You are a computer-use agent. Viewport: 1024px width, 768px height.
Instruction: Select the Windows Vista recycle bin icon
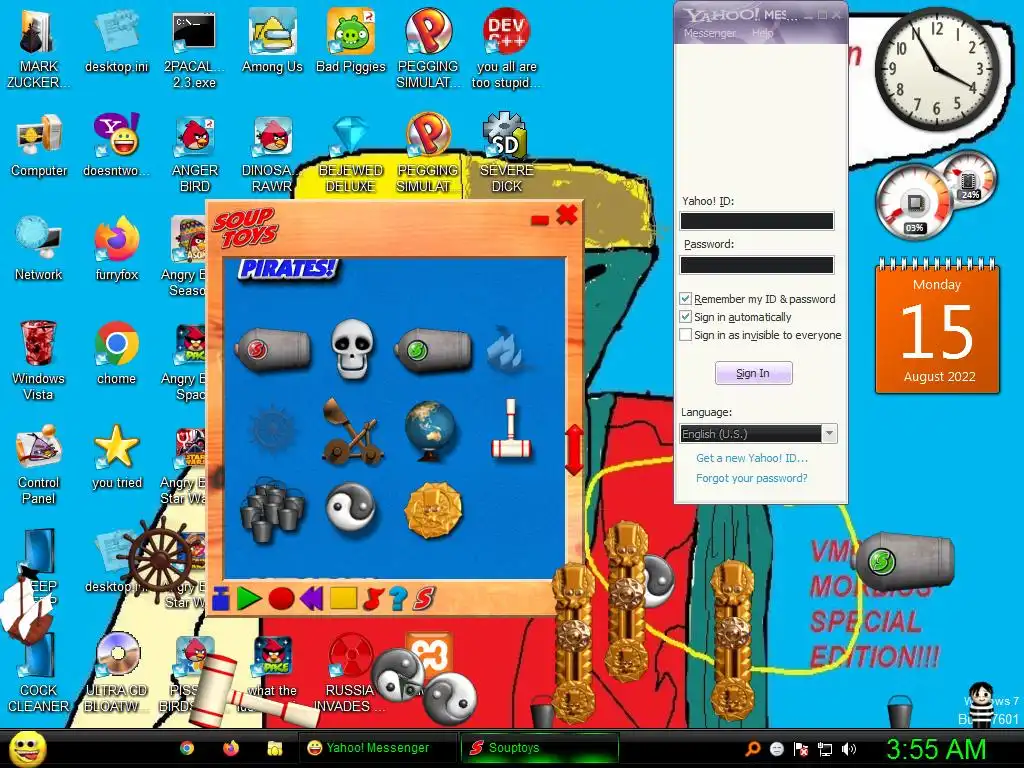39,360
